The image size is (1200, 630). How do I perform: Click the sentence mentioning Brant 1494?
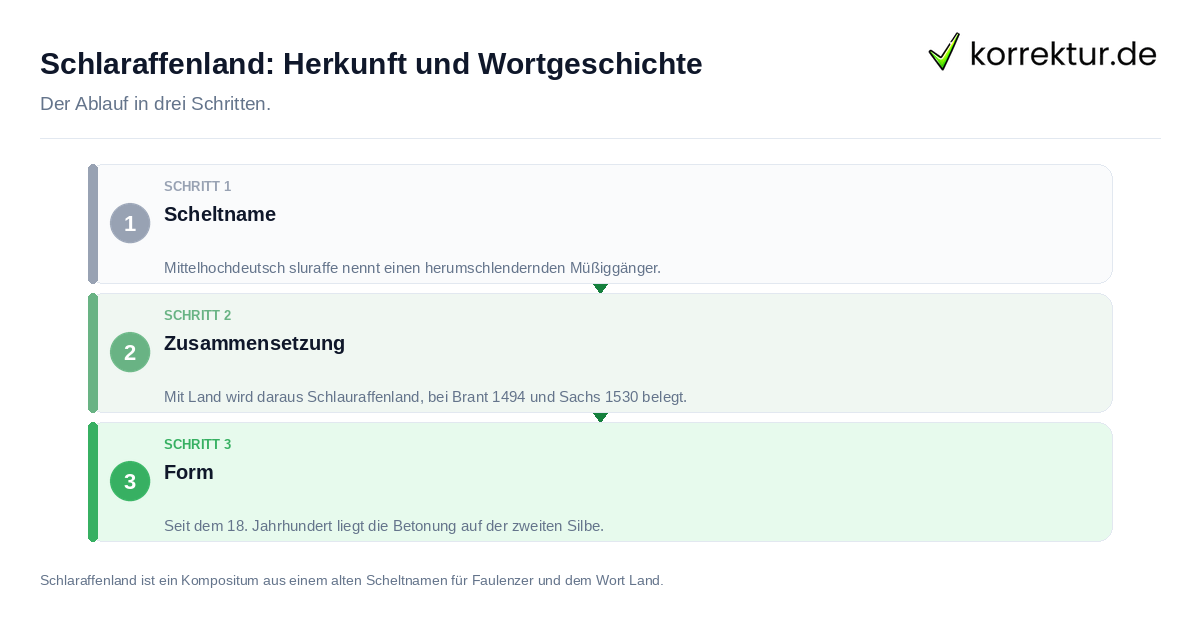(x=425, y=397)
